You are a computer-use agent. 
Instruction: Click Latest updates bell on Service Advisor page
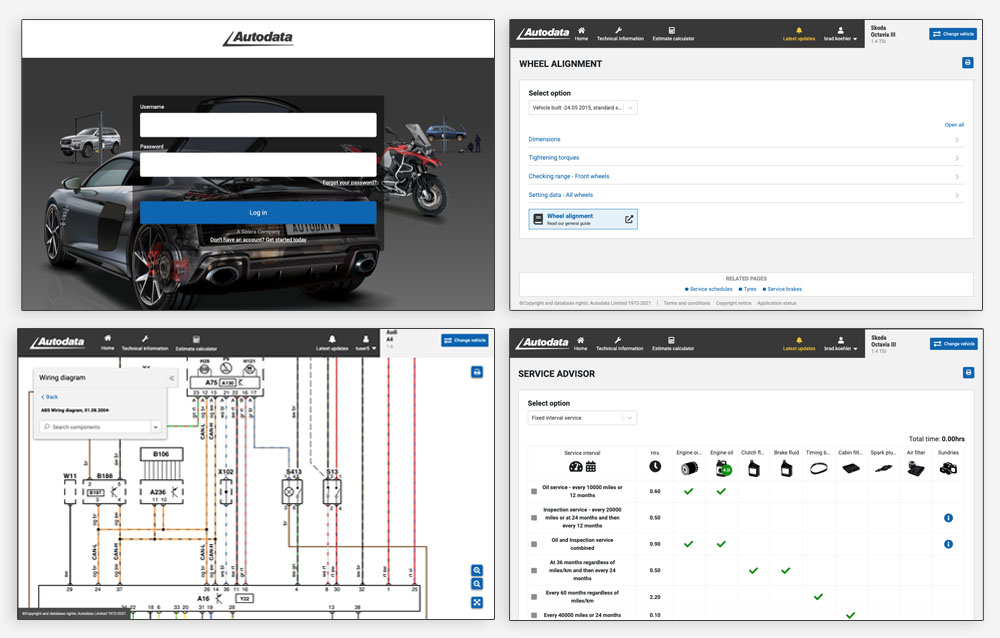(x=798, y=340)
